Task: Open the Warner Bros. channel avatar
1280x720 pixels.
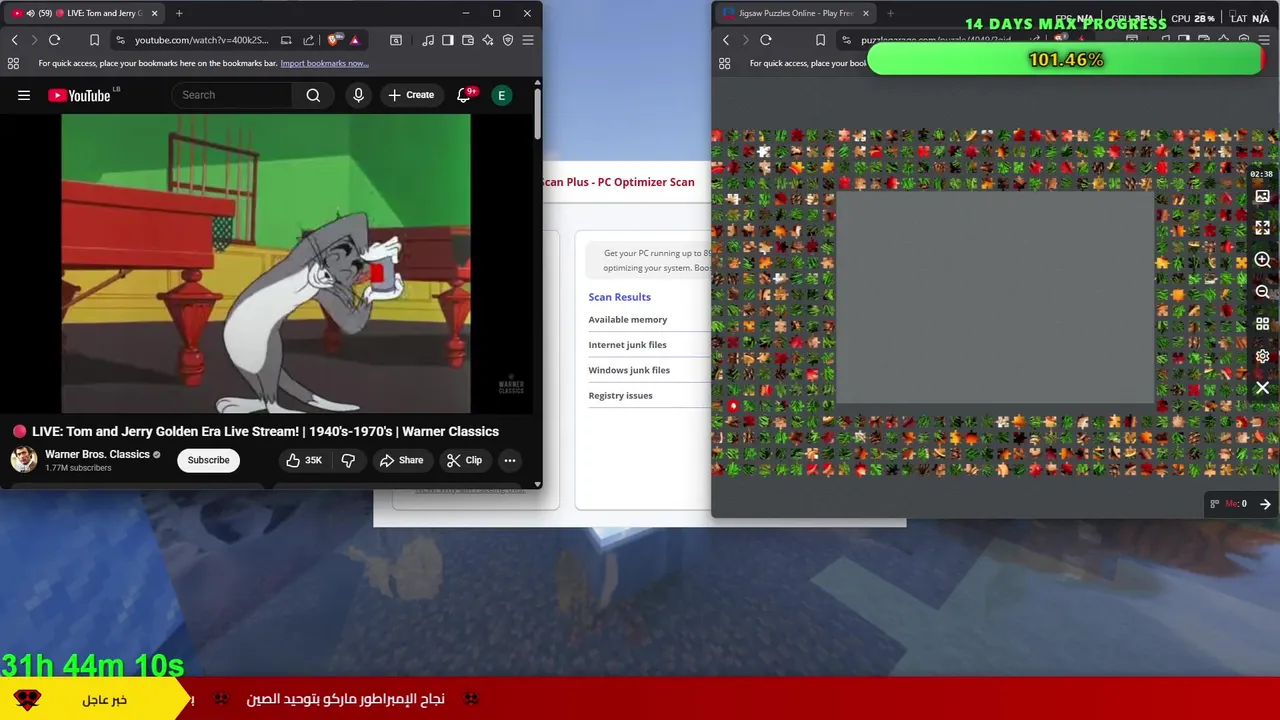Action: 24,460
